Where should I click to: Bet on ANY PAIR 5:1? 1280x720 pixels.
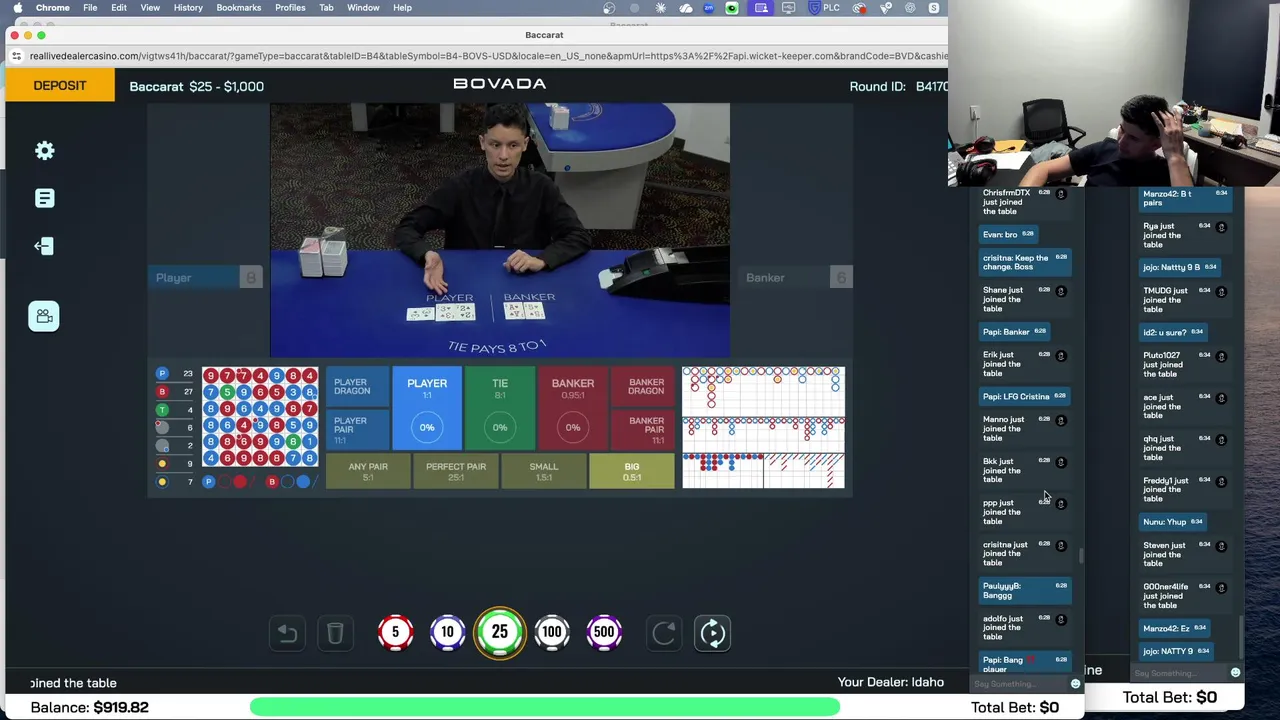368,470
